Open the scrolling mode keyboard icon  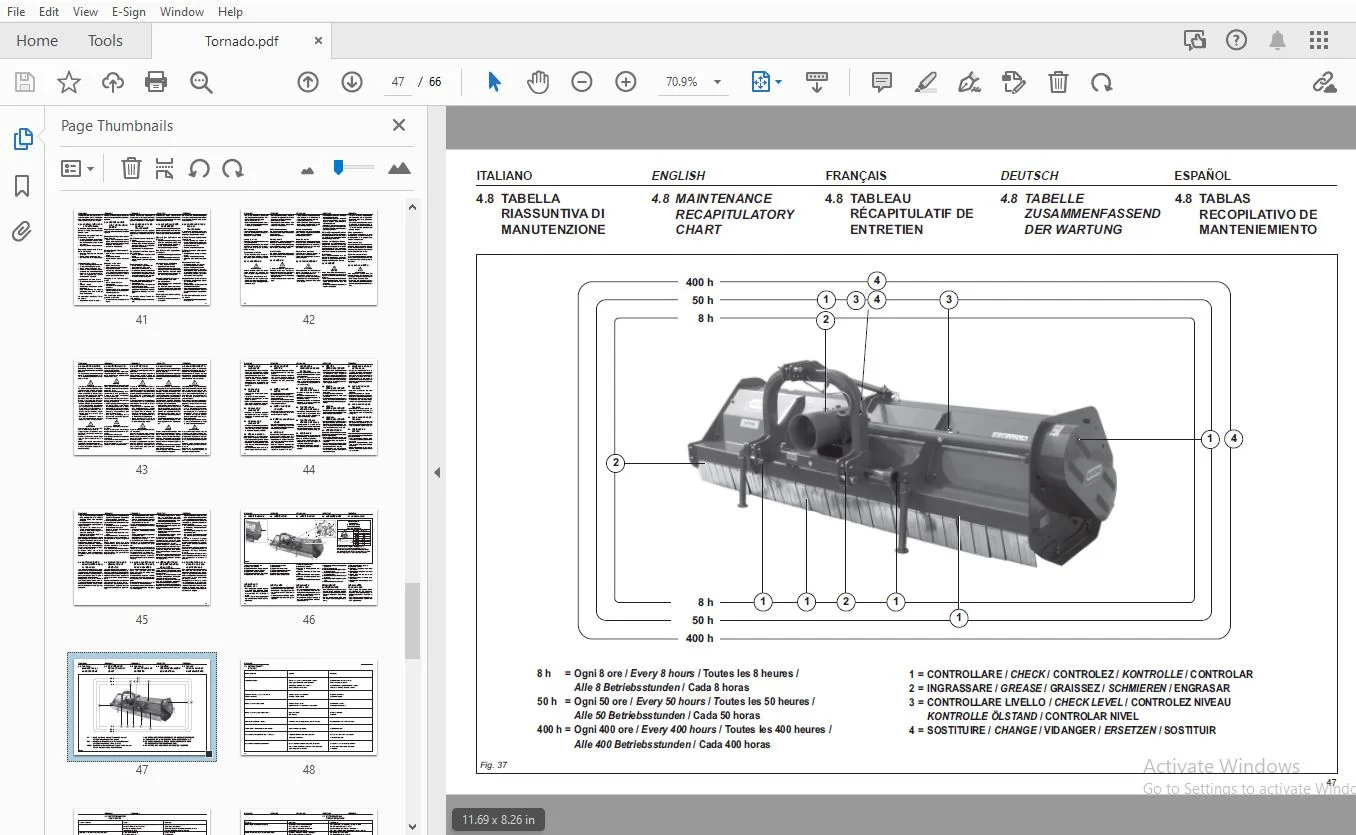click(817, 82)
